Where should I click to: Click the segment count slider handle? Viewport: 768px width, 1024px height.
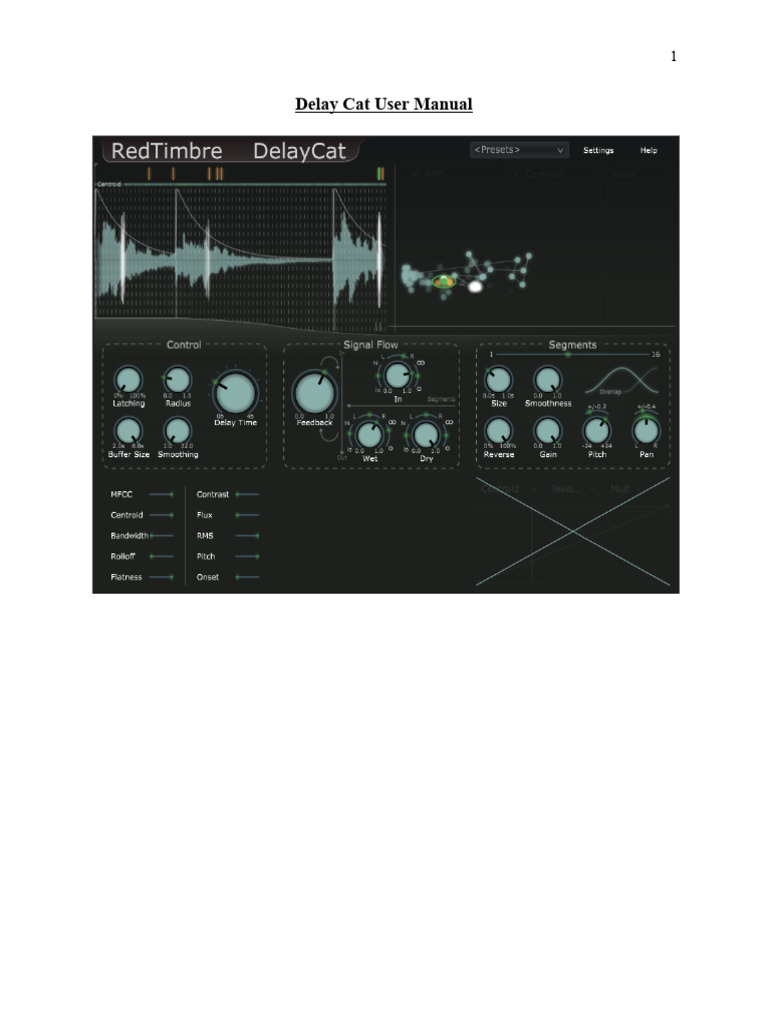point(568,354)
